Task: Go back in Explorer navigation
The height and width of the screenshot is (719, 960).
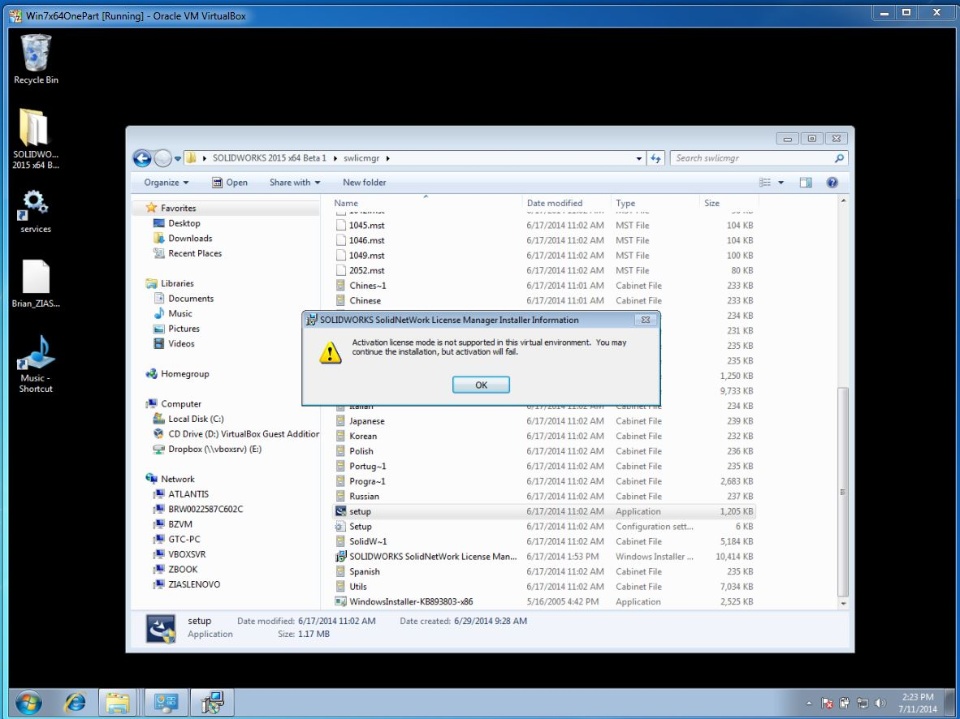Action: coord(142,159)
